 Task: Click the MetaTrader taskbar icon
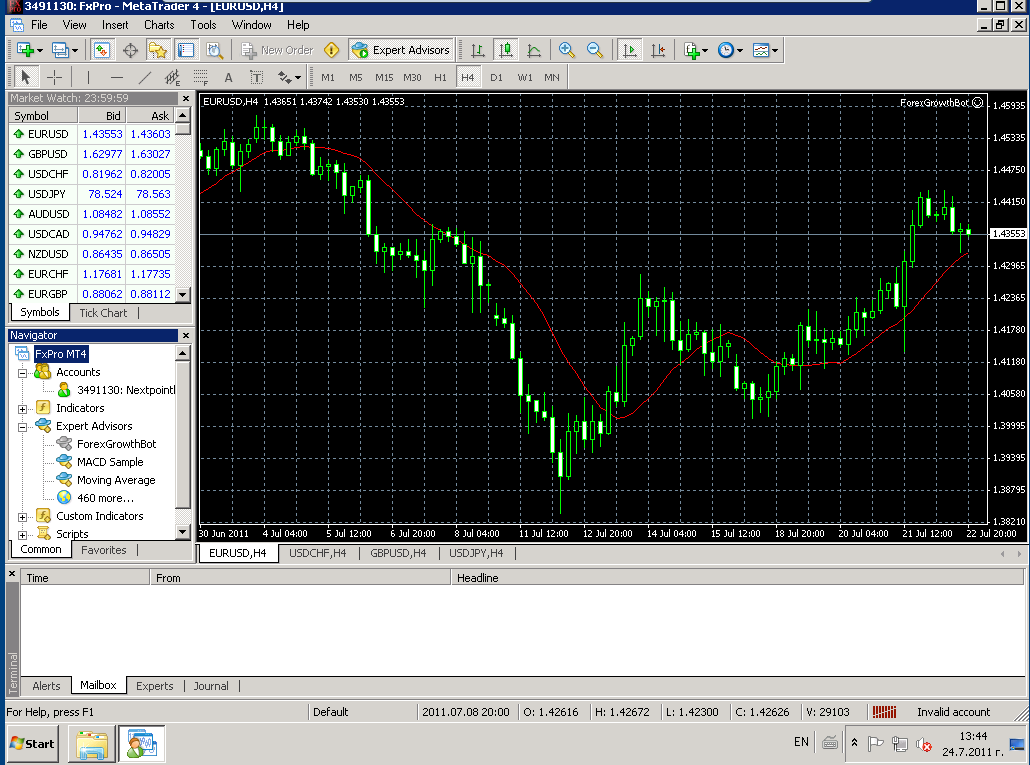(141, 744)
